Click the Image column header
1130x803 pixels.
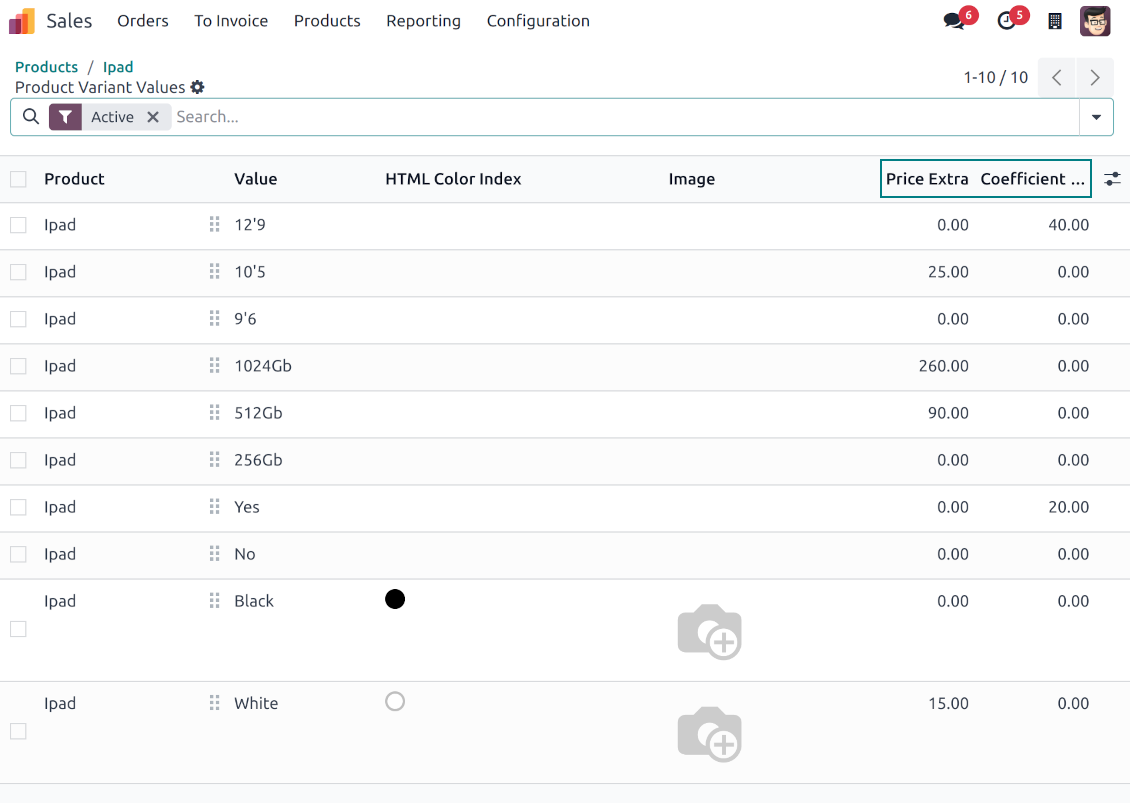point(692,179)
